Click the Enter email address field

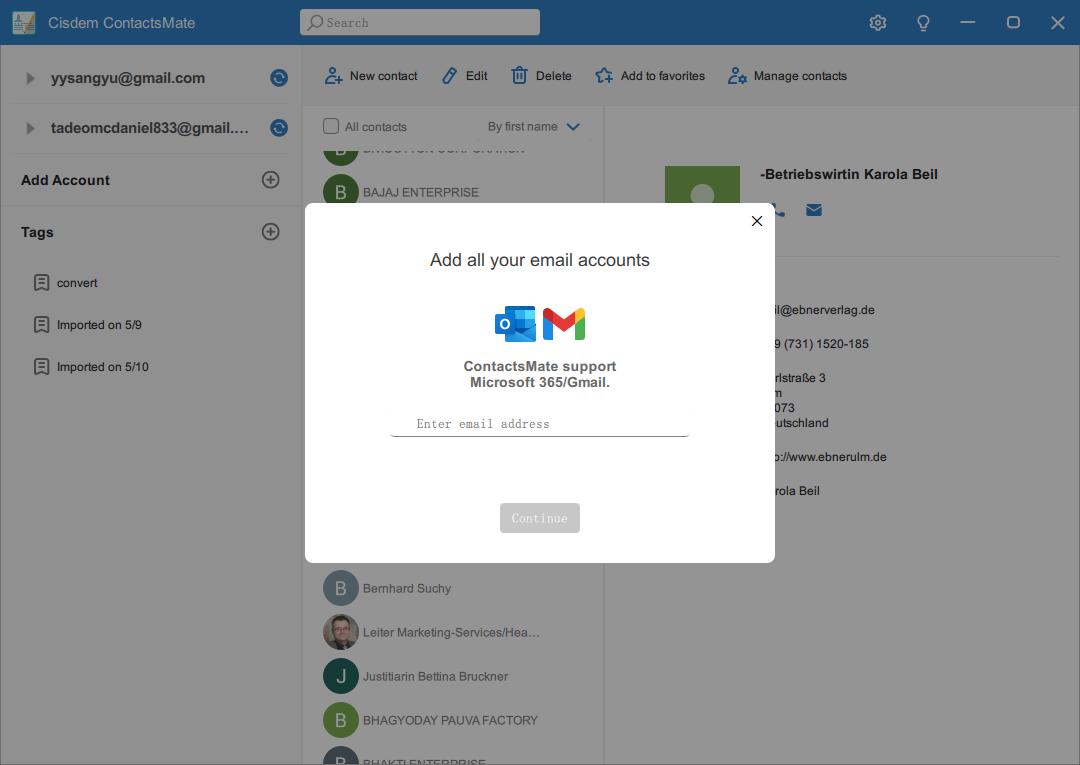539,423
